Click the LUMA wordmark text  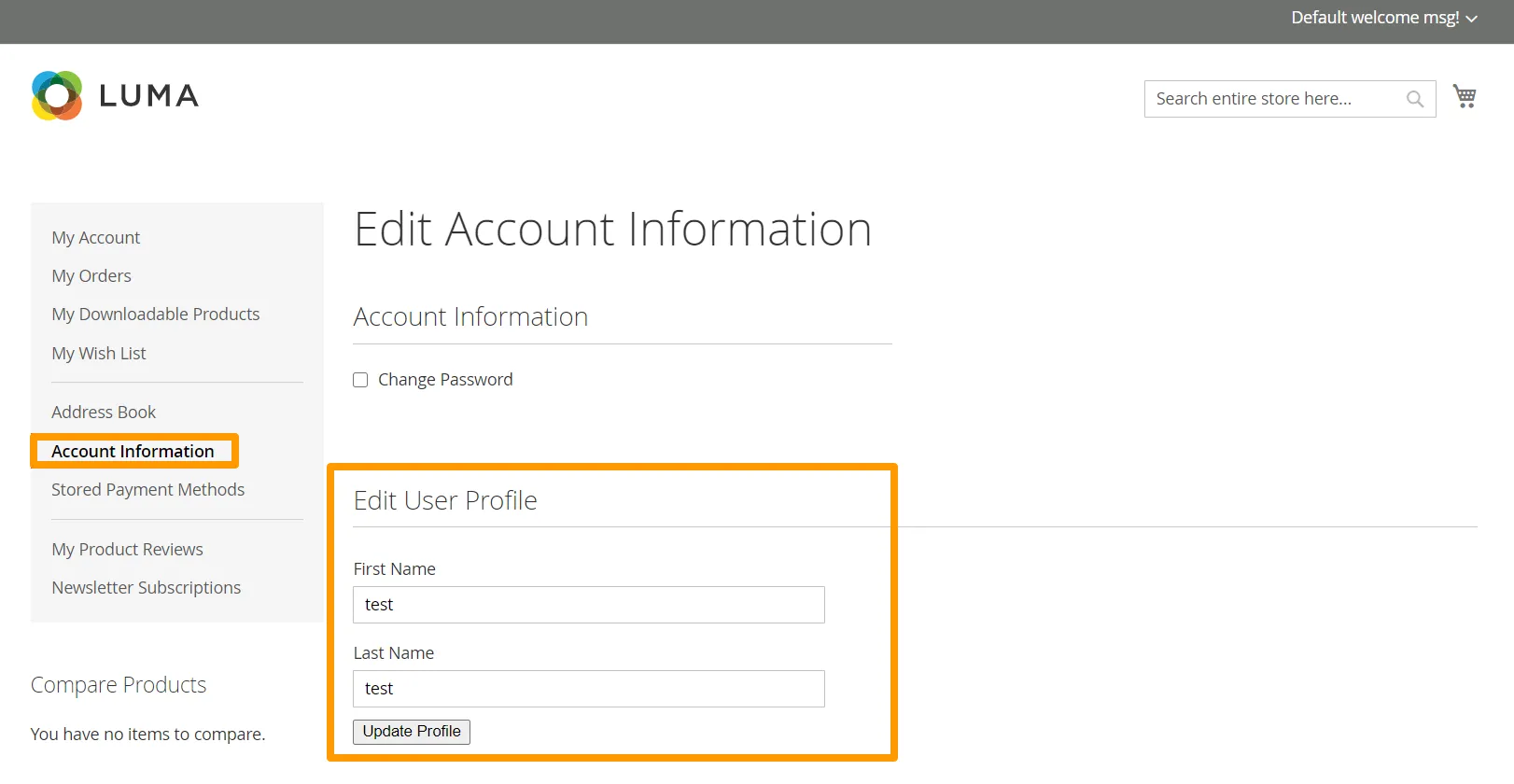pos(148,96)
